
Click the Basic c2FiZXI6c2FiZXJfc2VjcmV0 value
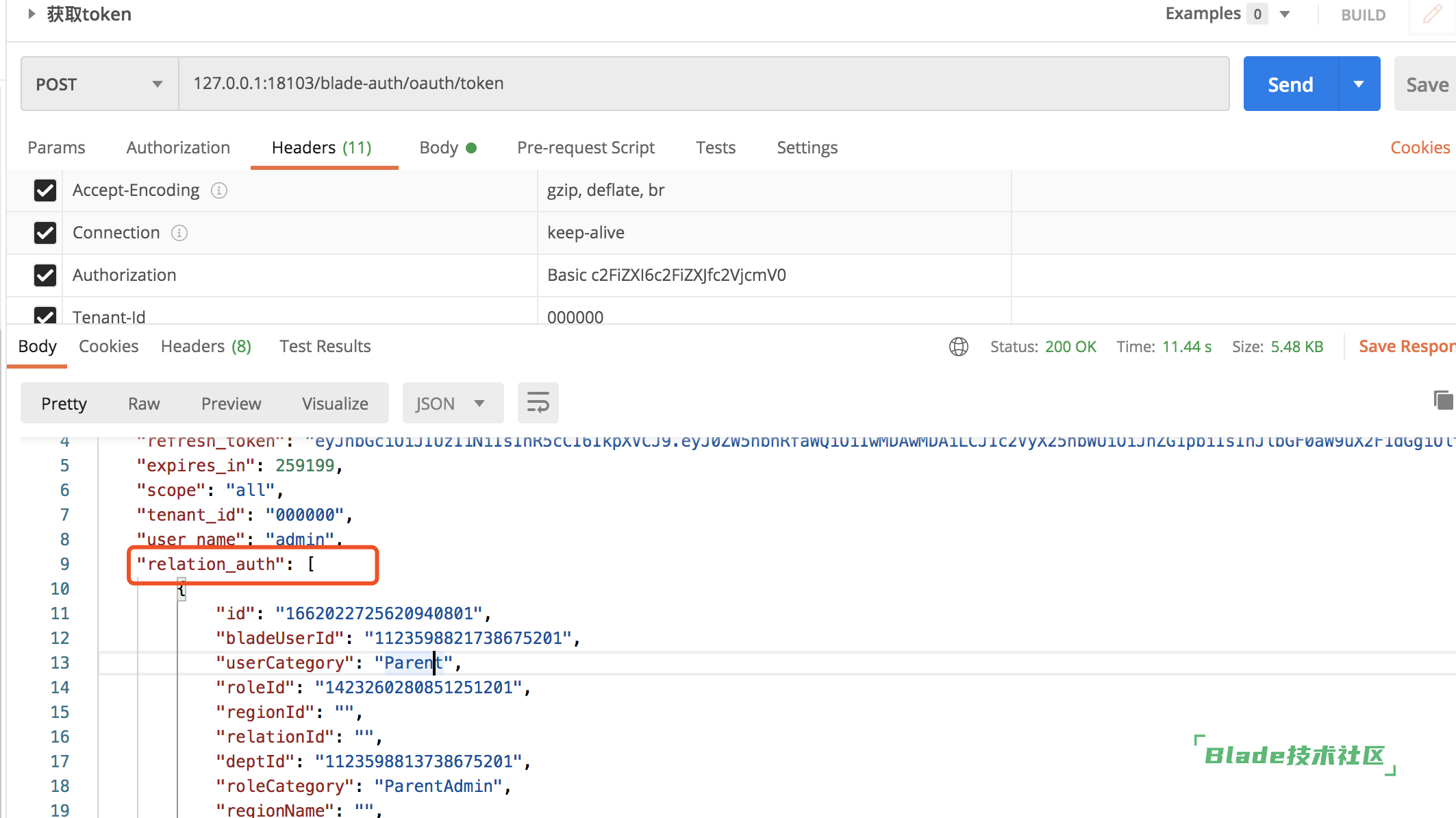pos(666,275)
